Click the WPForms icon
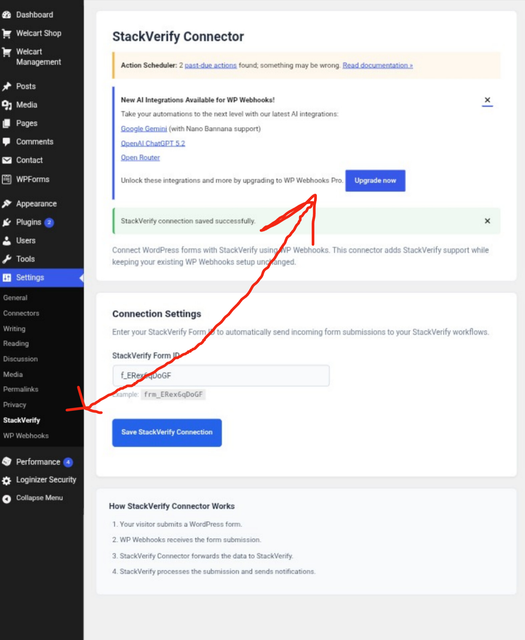Image resolution: width=525 pixels, height=640 pixels. pos(7,179)
